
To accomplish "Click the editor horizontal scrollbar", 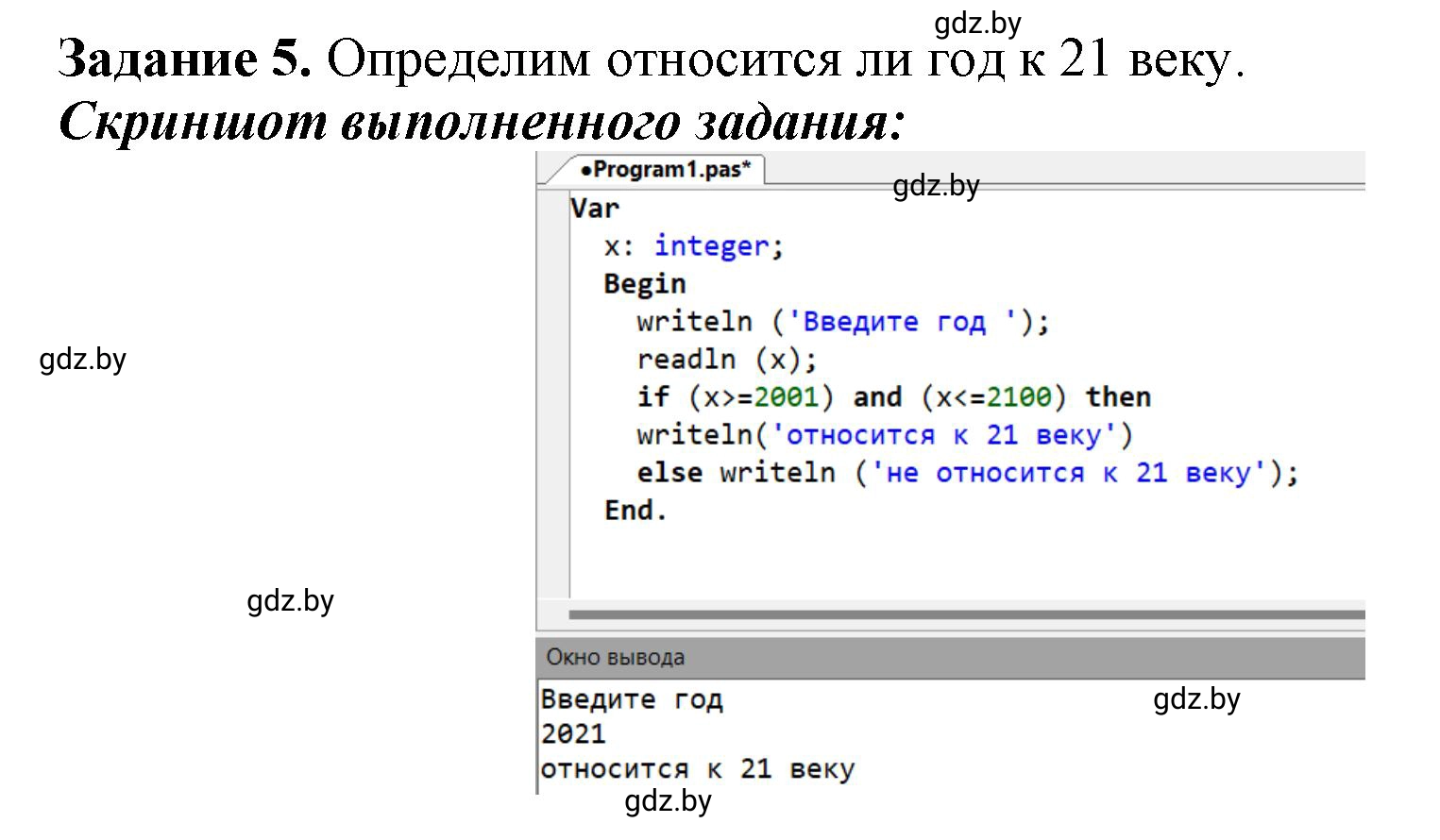I will pyautogui.click(x=967, y=614).
